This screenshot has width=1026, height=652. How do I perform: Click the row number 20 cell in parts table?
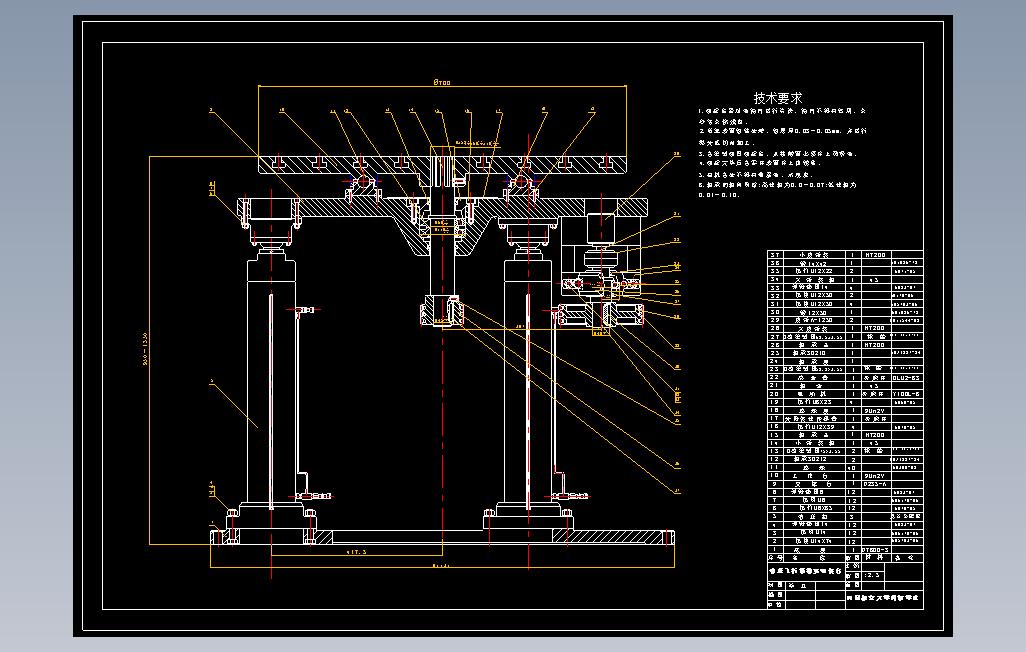click(775, 394)
